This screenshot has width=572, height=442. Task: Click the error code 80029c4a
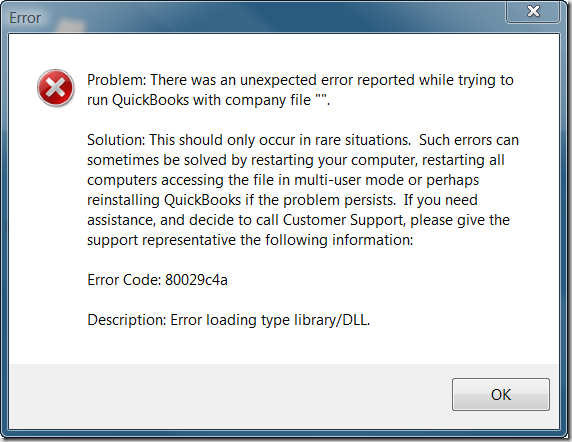196,280
